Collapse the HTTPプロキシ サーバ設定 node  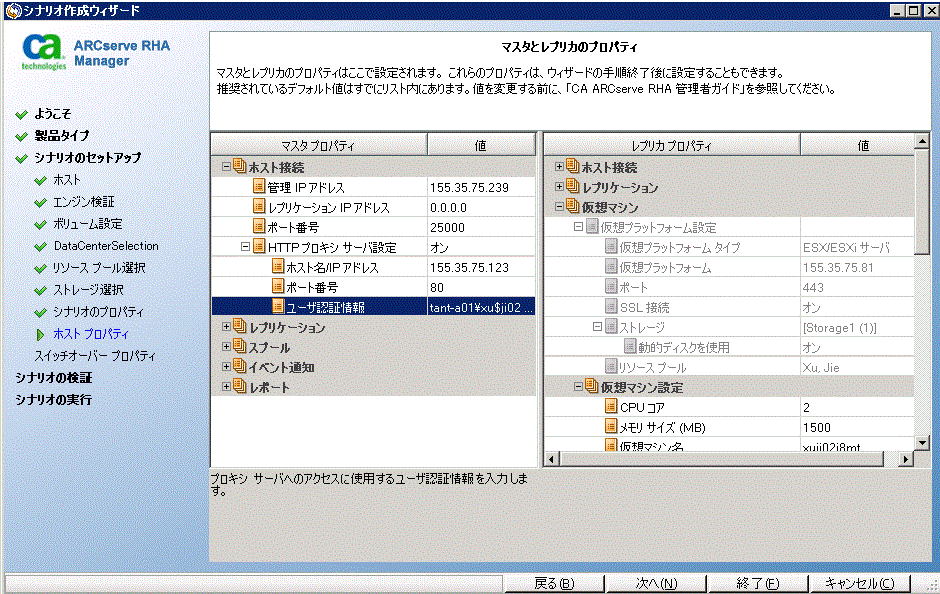pos(245,246)
